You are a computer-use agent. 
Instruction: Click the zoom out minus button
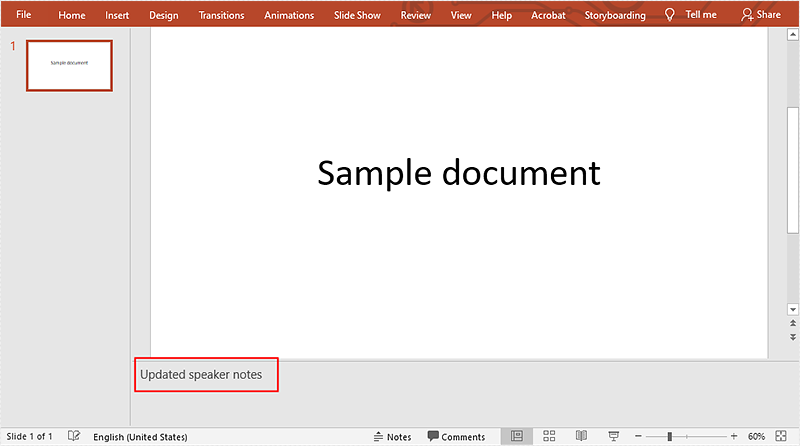click(x=638, y=436)
